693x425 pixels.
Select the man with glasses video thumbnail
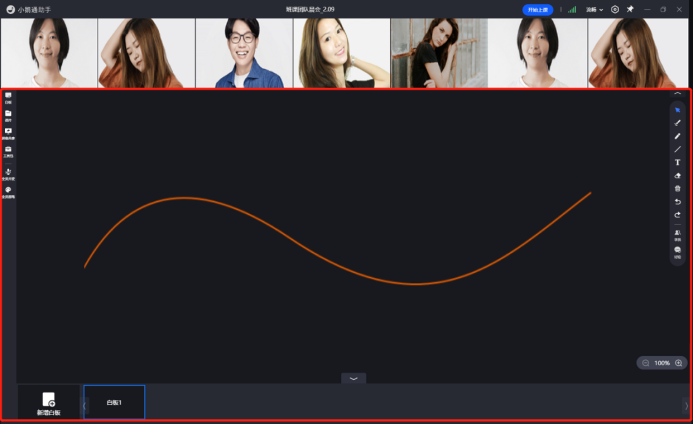coord(244,53)
